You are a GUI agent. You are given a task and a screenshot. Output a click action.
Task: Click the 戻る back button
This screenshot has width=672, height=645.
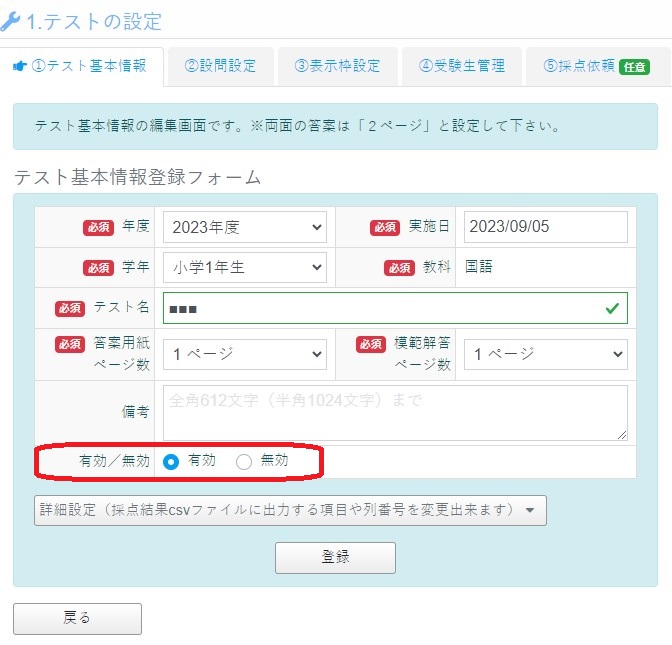tap(77, 618)
